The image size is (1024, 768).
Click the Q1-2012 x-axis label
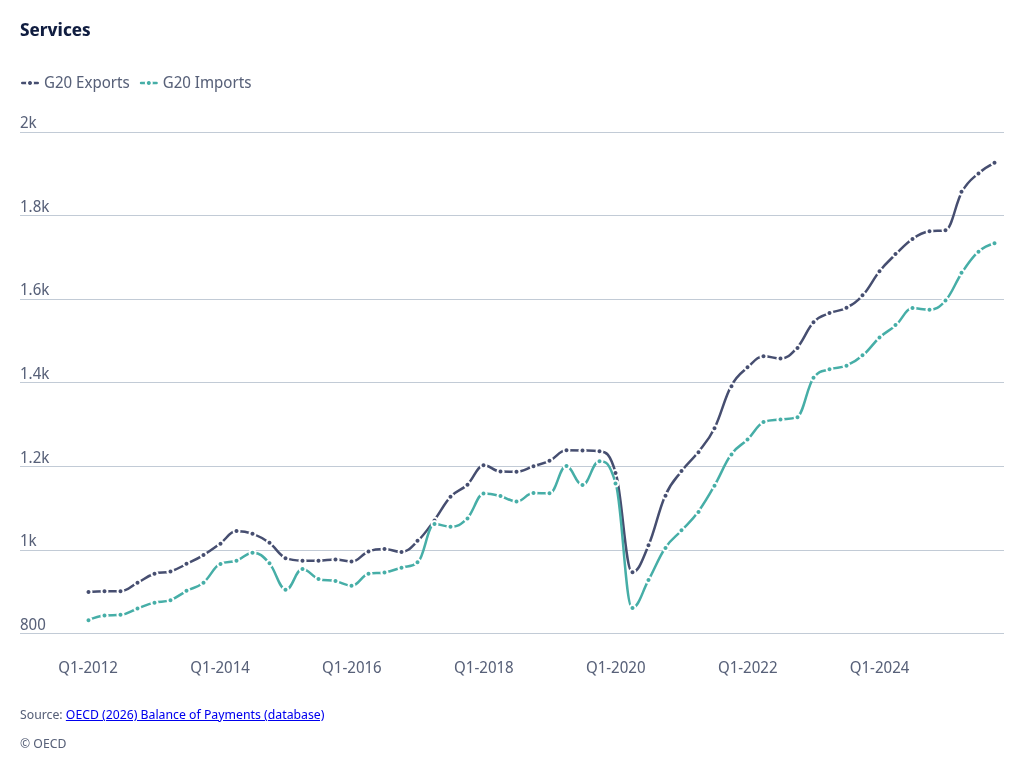(87, 667)
